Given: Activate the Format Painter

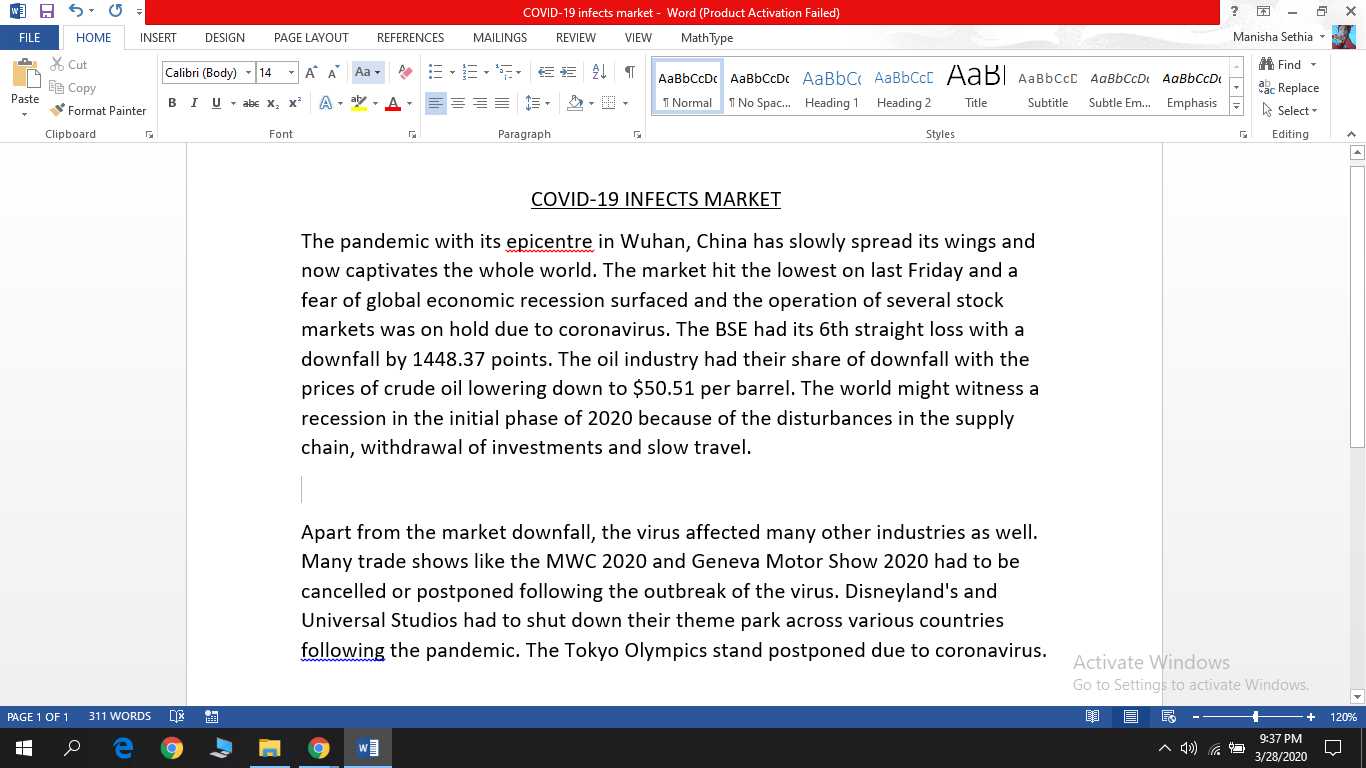Looking at the screenshot, I should point(98,111).
